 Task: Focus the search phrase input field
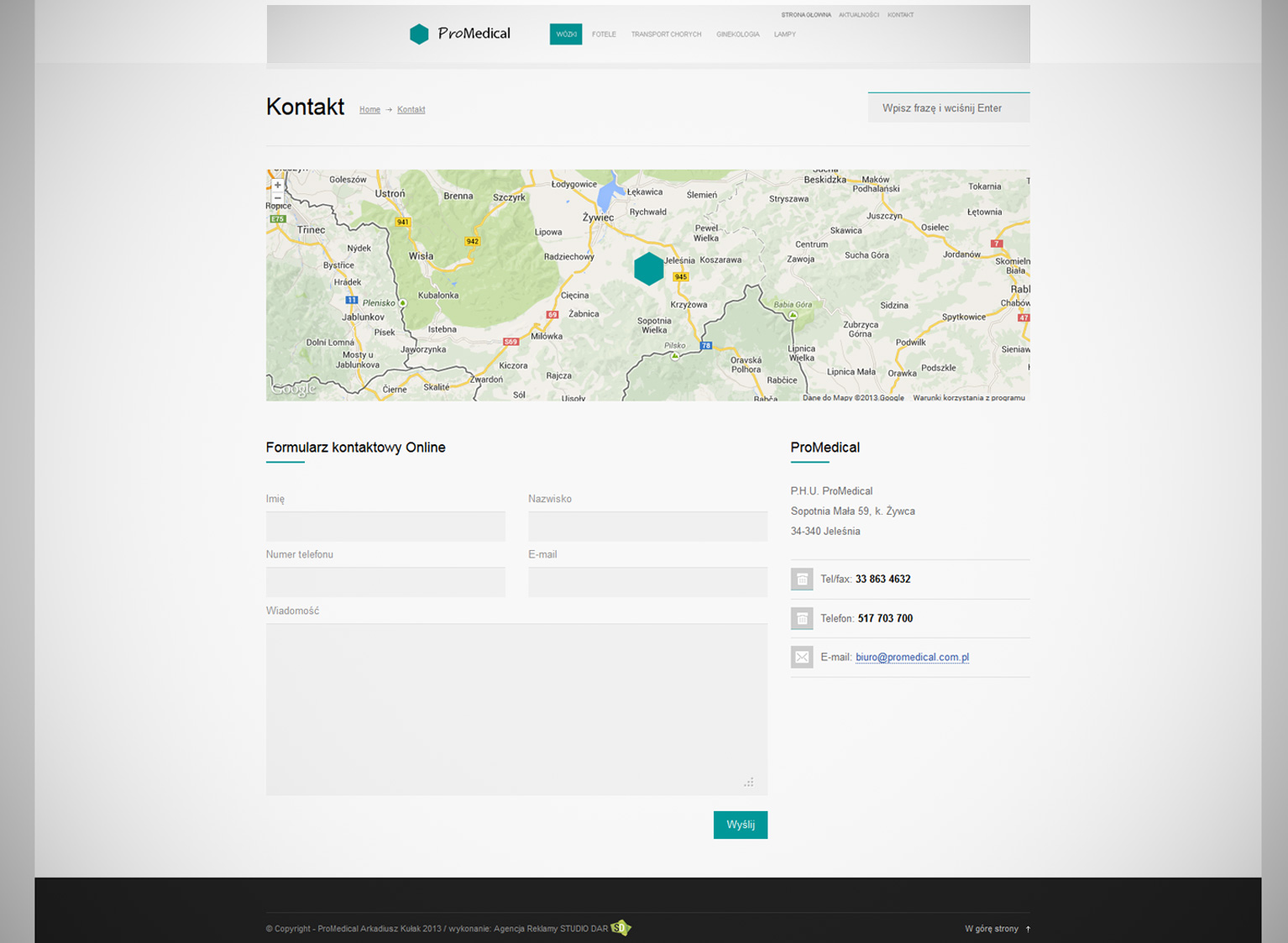[x=949, y=107]
